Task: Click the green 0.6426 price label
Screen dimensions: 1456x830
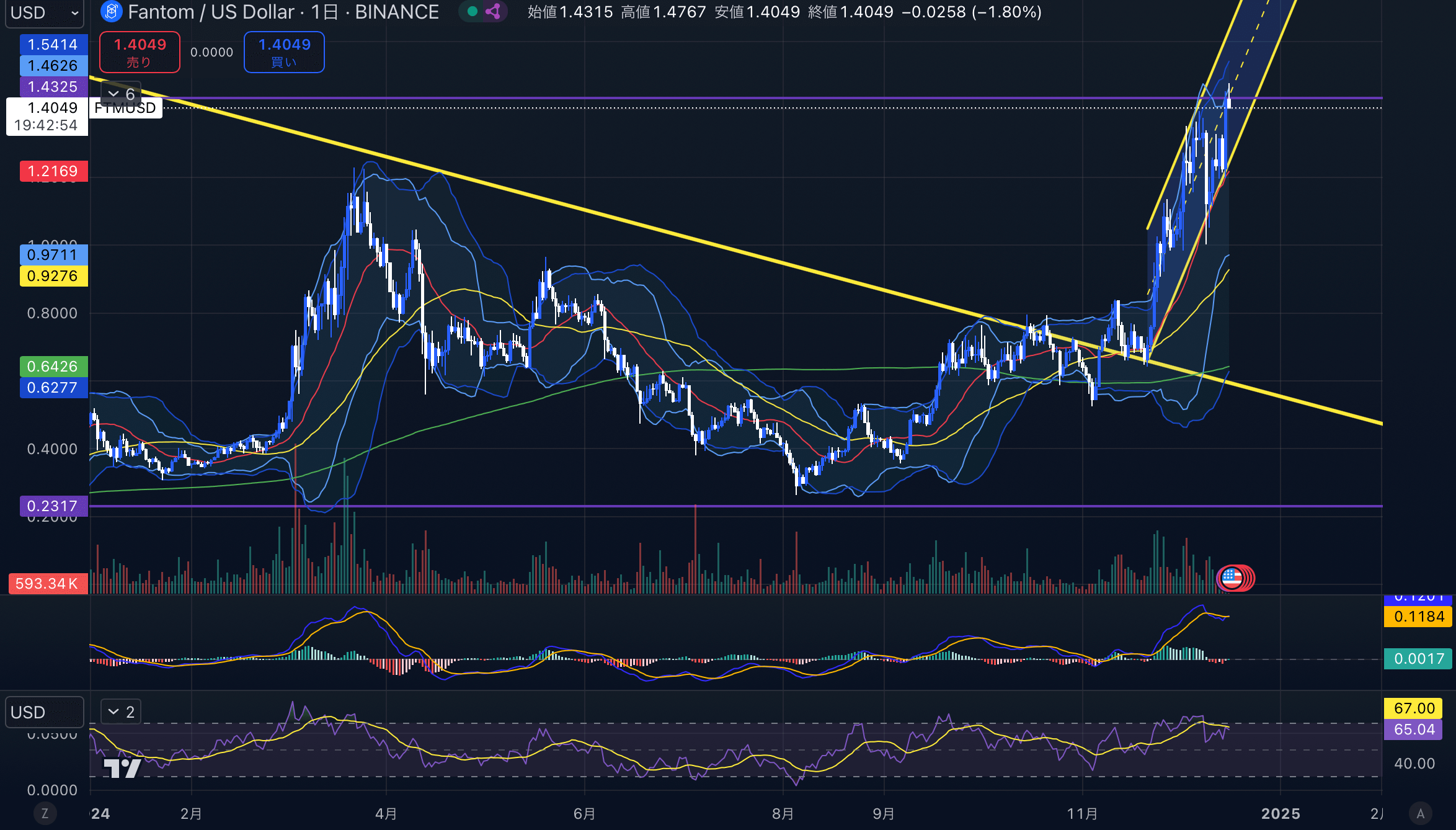Action: coord(53,367)
